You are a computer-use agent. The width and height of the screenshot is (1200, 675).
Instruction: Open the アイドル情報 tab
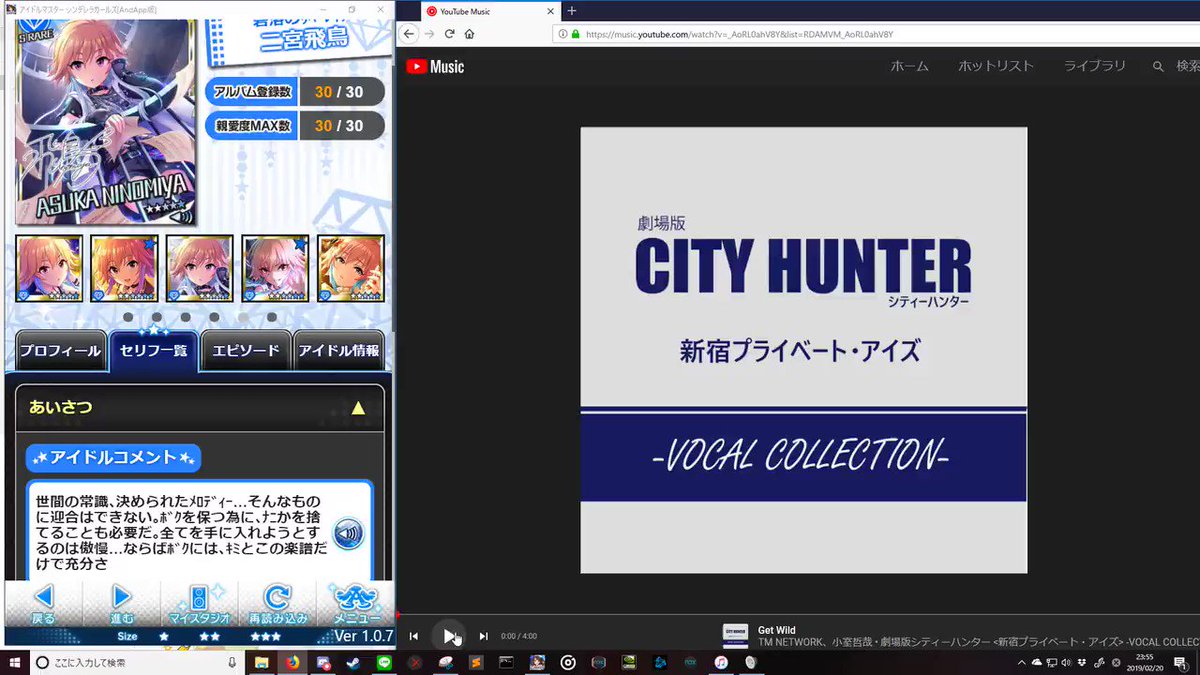coord(339,351)
